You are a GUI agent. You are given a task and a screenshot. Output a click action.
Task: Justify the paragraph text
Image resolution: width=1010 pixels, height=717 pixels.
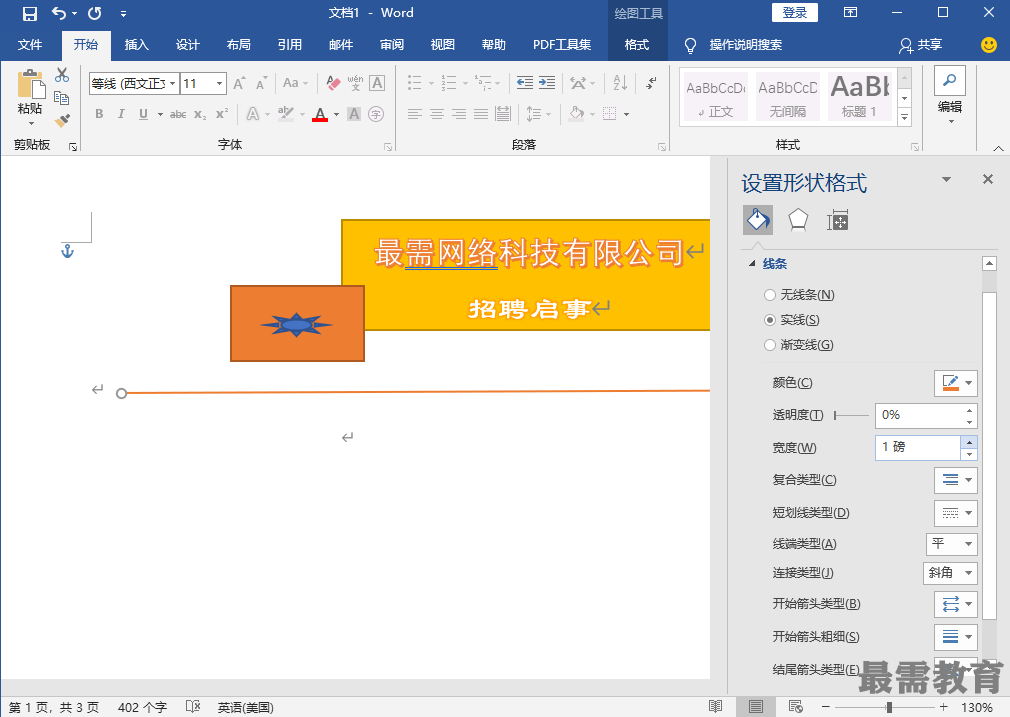[x=481, y=114]
